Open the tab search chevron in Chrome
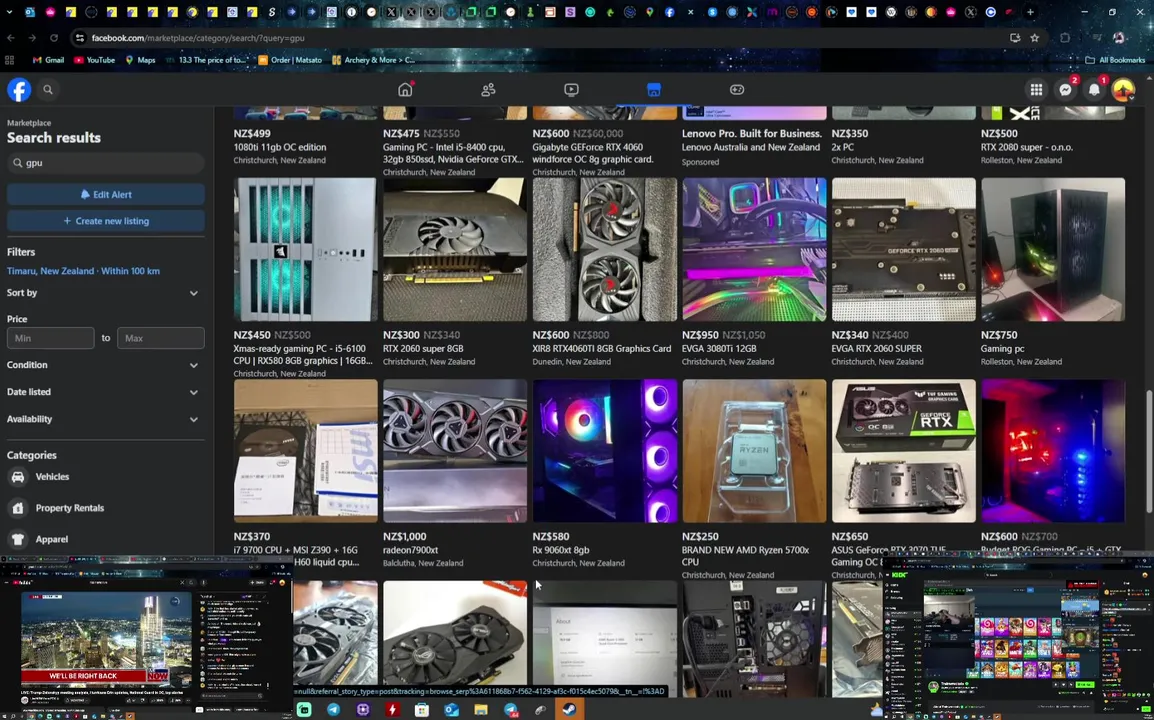 coord(9,12)
